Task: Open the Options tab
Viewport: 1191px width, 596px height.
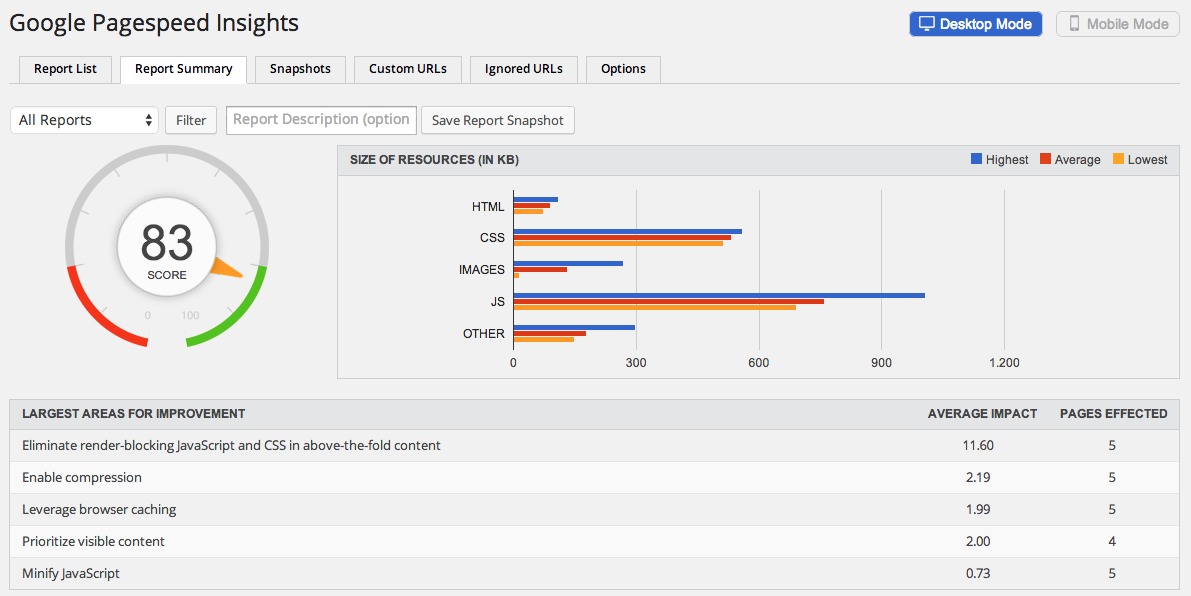Action: coord(623,69)
